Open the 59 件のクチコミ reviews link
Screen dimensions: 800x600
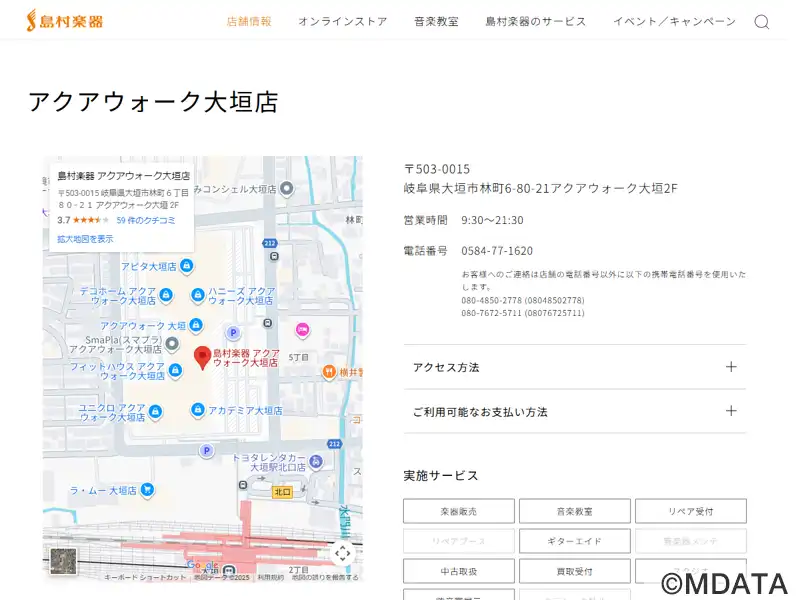[x=146, y=220]
